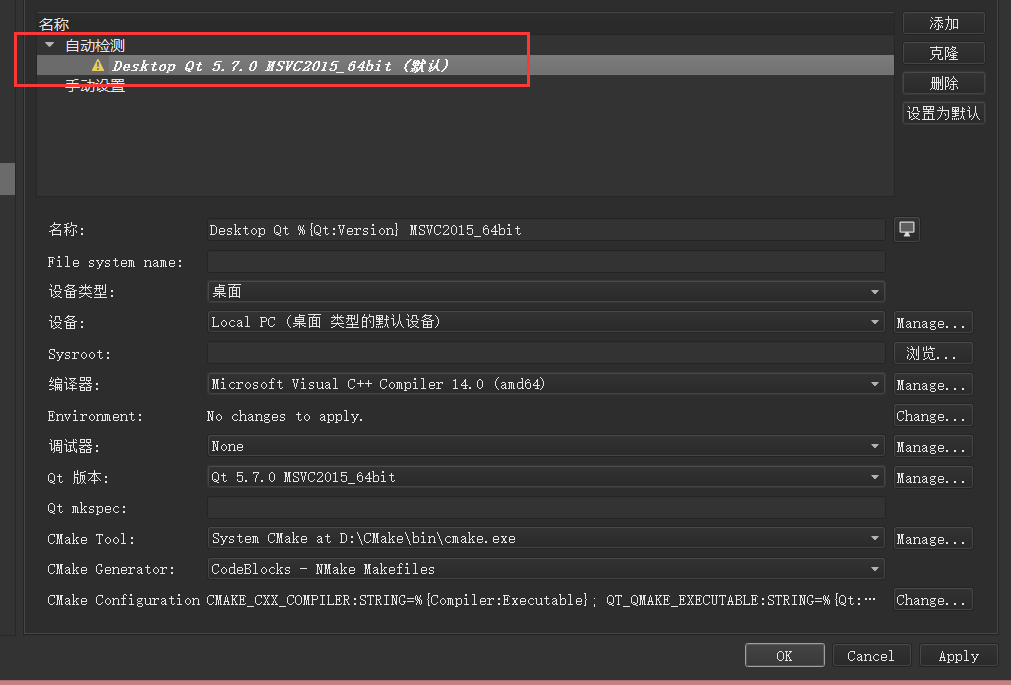
Task: Click Manage button for 调试器
Action: coord(932,446)
